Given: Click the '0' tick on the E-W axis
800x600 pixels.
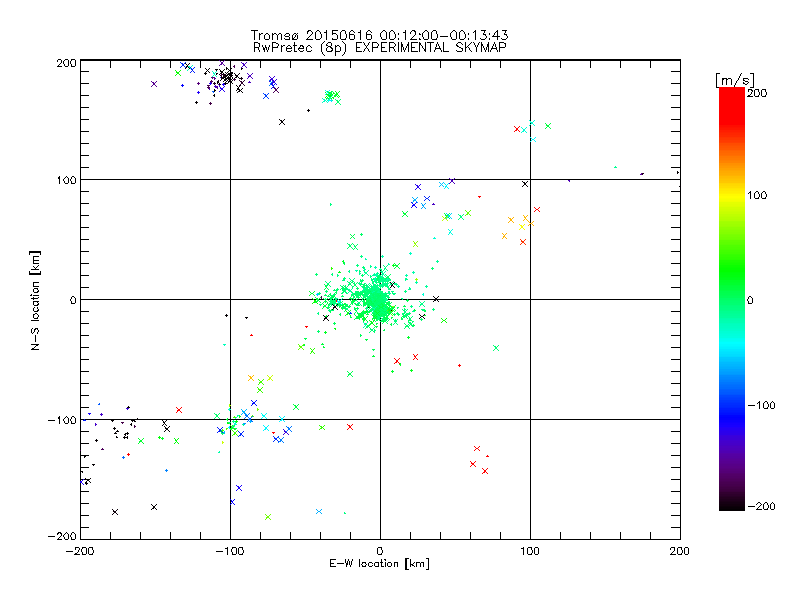Looking at the screenshot, I should click(380, 551).
